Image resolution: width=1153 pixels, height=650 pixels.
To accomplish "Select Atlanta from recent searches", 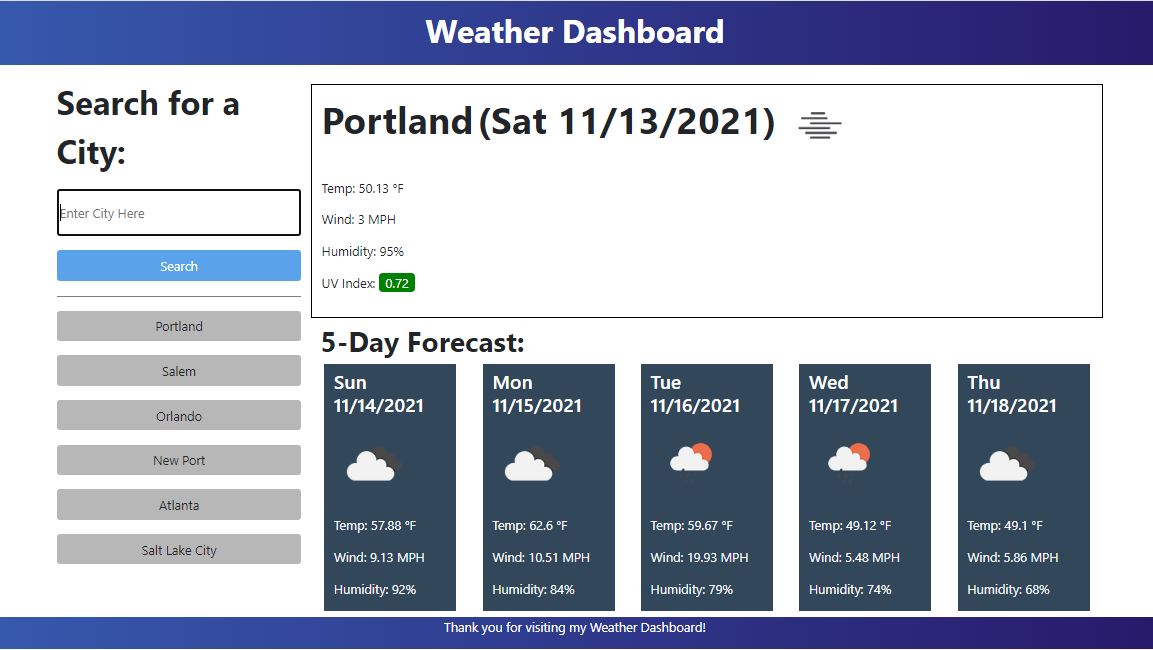I will [x=178, y=505].
